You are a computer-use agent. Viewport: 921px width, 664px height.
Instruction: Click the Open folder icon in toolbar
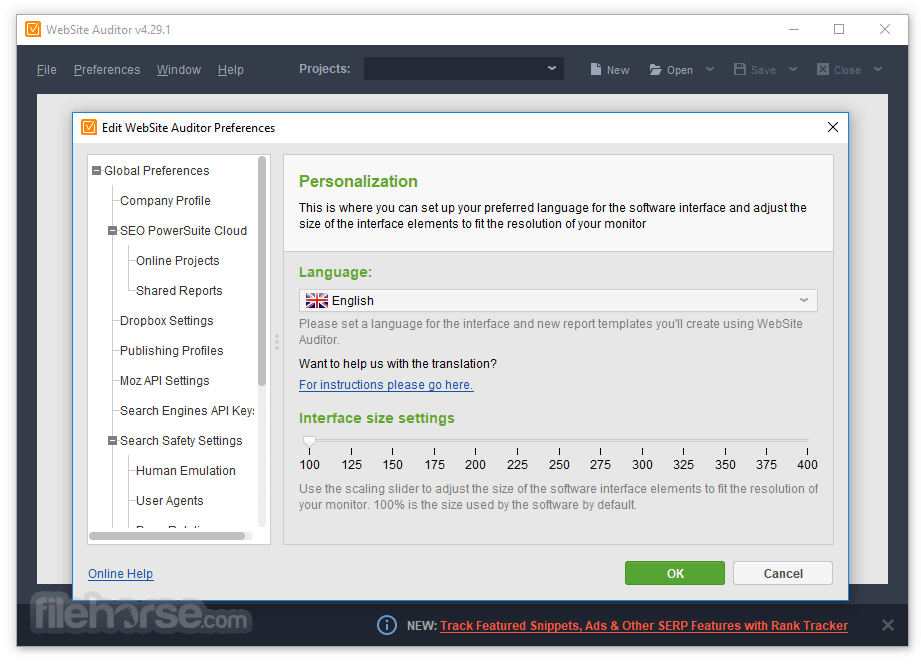coord(655,70)
